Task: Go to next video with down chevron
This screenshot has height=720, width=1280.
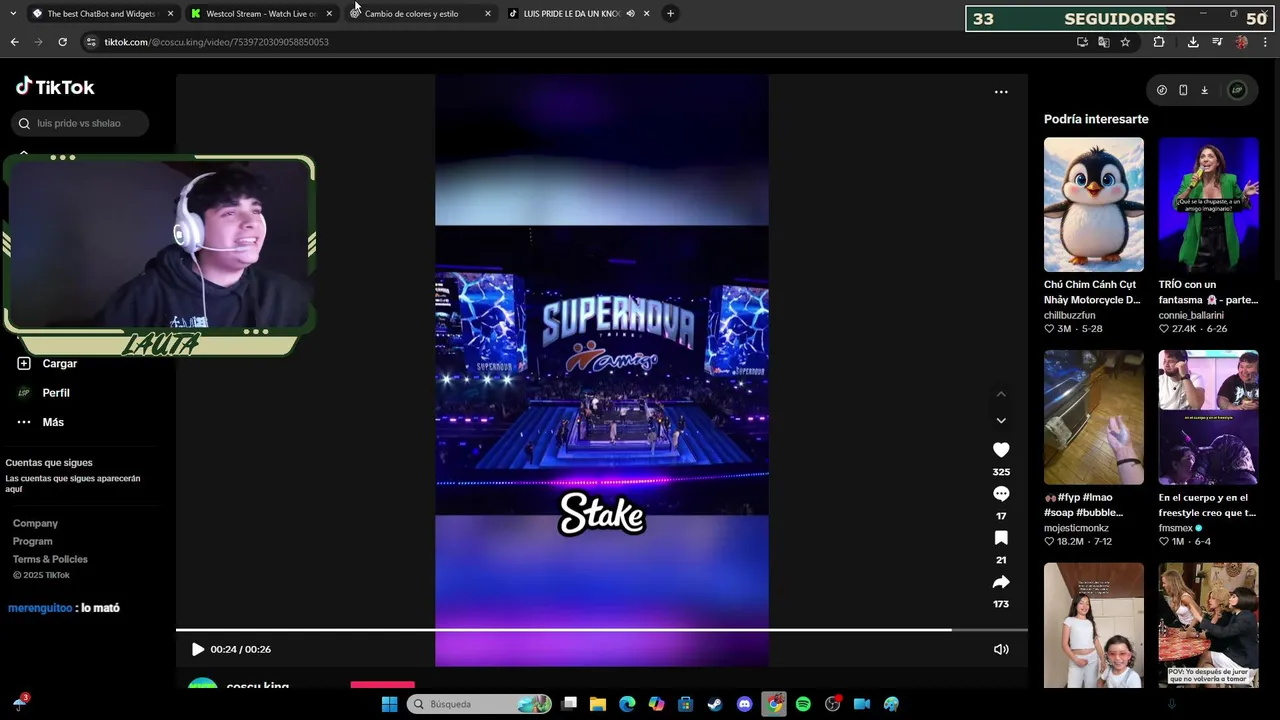Action: click(x=1001, y=420)
